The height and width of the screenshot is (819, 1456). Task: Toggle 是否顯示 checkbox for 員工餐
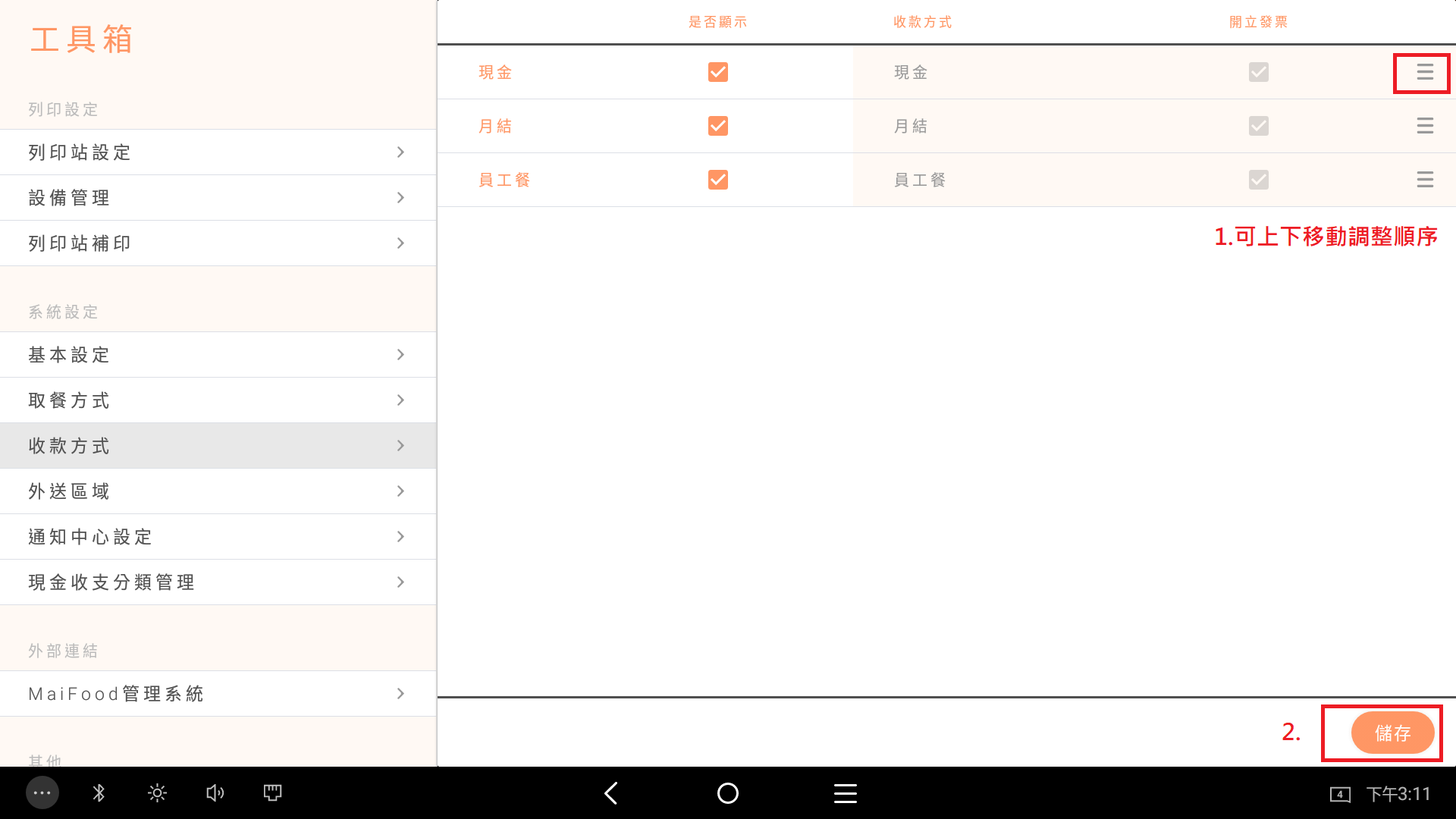click(x=717, y=180)
